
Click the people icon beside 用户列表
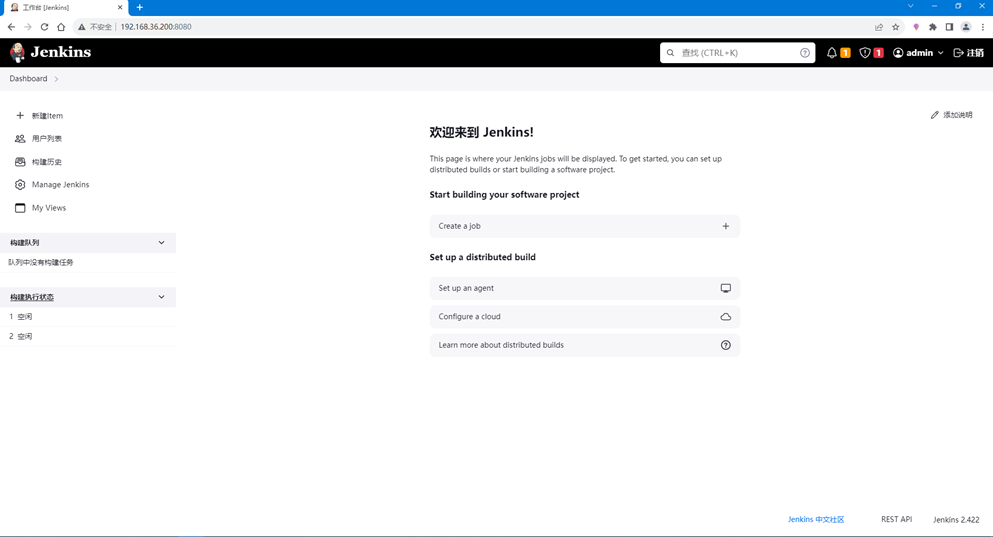[20, 139]
